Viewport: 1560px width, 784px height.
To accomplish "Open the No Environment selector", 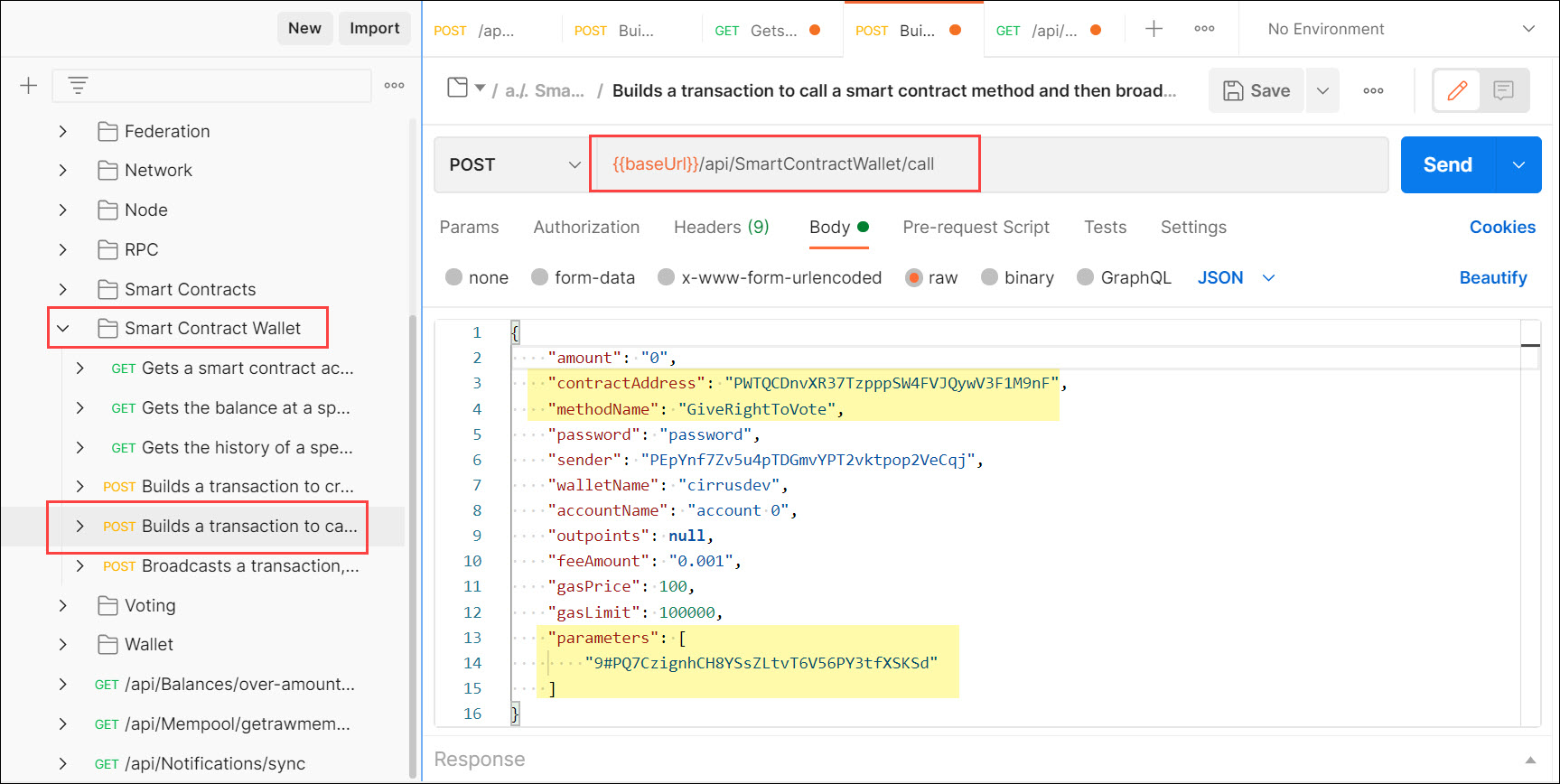I will [x=1400, y=29].
